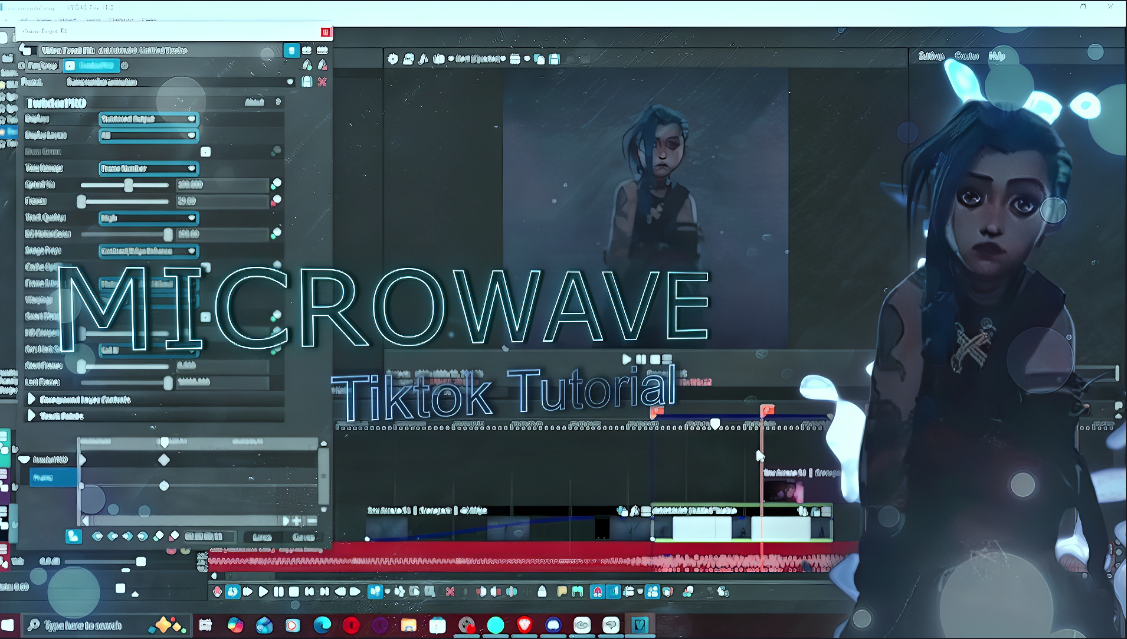Screen dimensions: 1127x639
Task: Click the Play button in the timeline transport bar
Action: pos(263,592)
